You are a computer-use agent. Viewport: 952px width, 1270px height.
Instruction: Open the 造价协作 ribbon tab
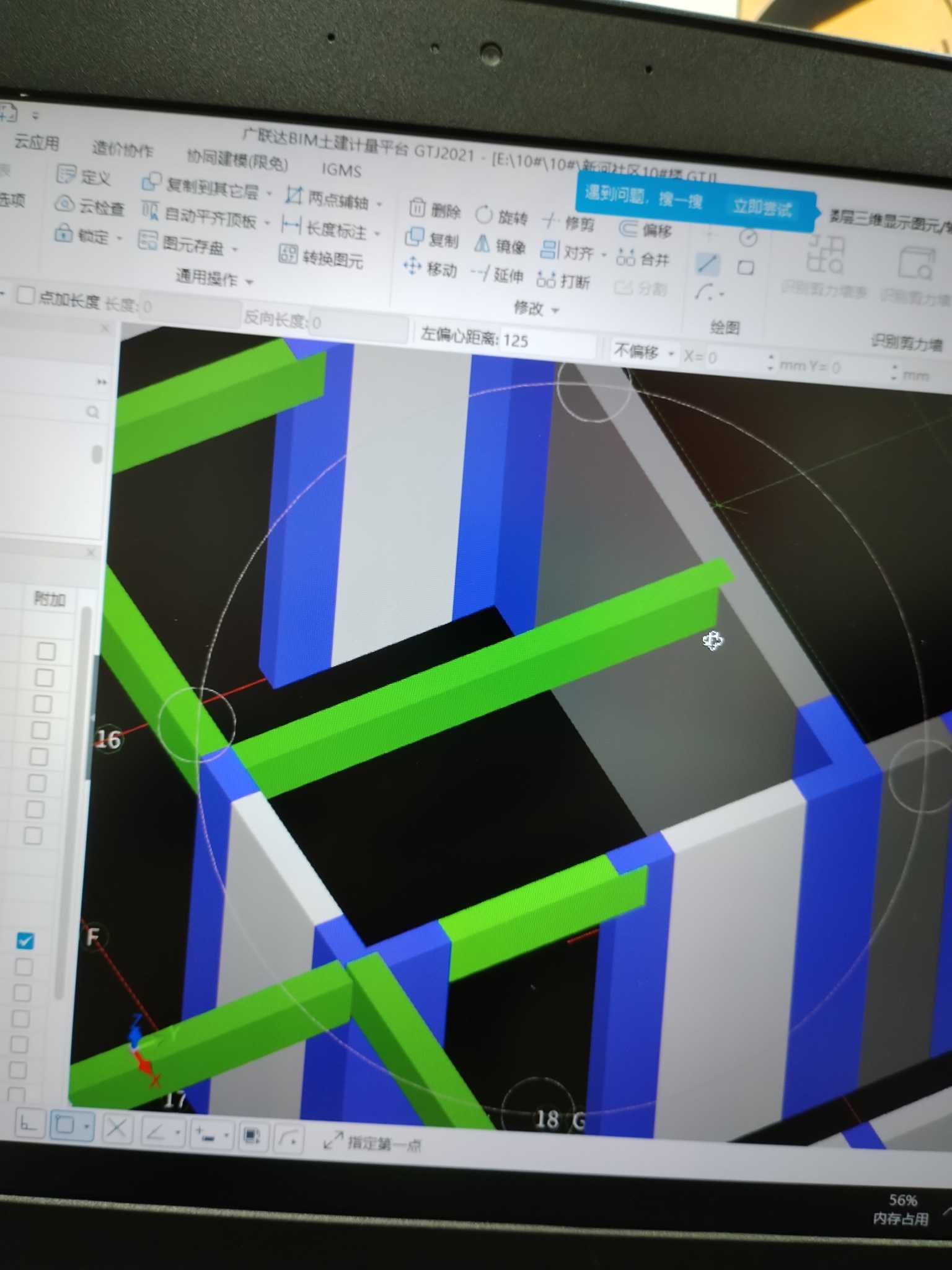pyautogui.click(x=122, y=148)
